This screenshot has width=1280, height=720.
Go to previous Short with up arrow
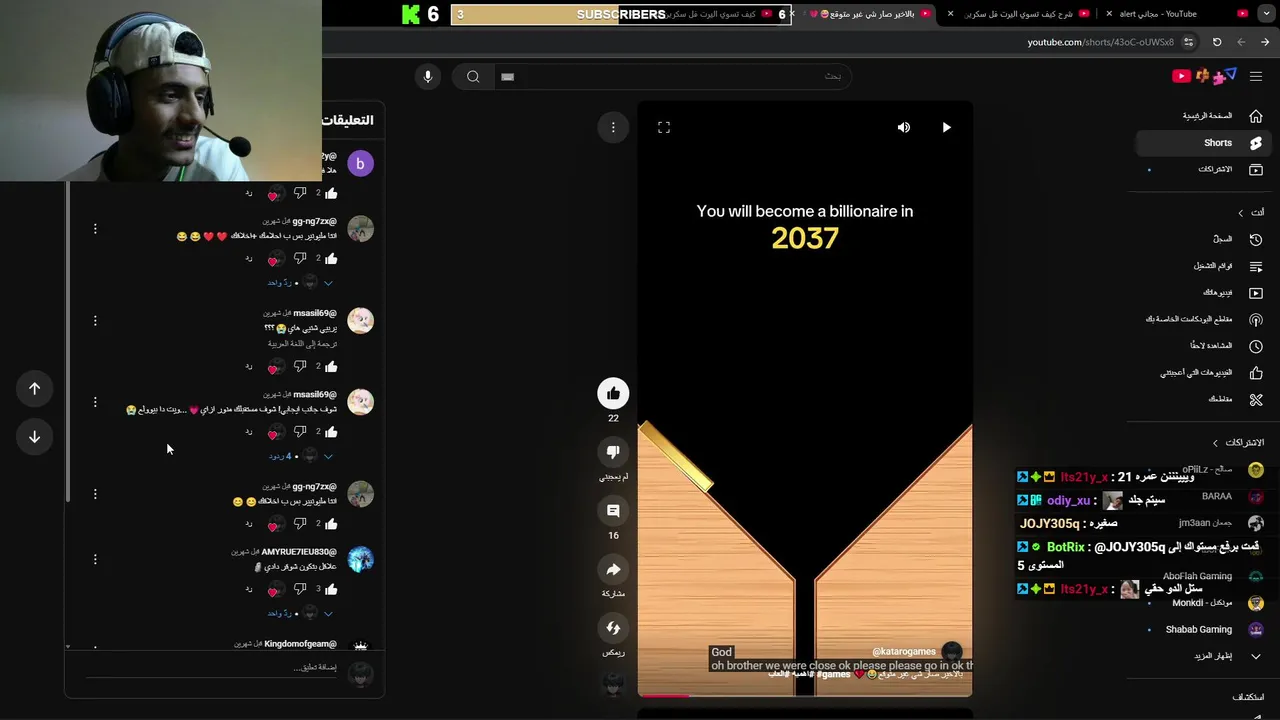click(34, 389)
